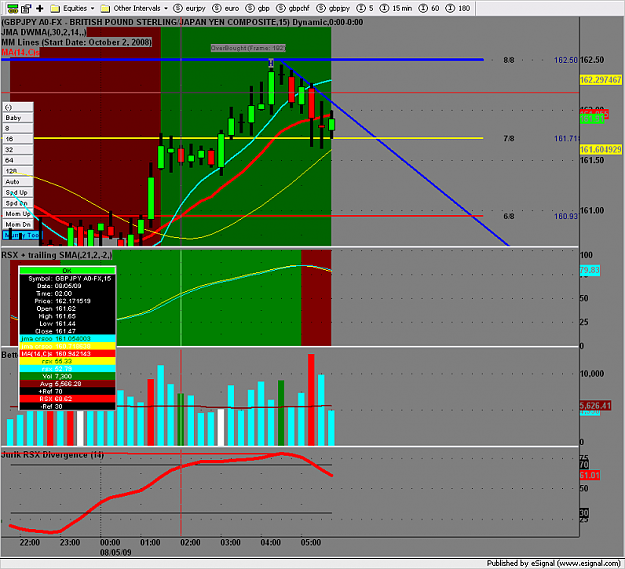This screenshot has width=625, height=569.
Task: Click the Spd Dn button
Action: pos(18,203)
